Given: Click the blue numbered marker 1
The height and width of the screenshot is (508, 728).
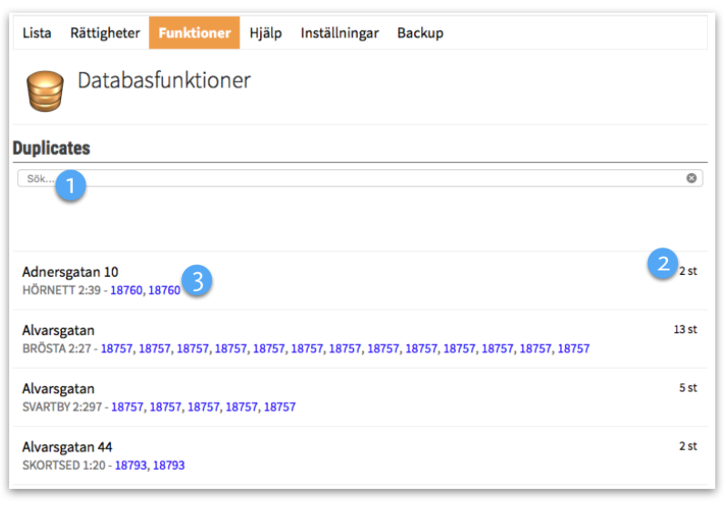Looking at the screenshot, I should [70, 186].
